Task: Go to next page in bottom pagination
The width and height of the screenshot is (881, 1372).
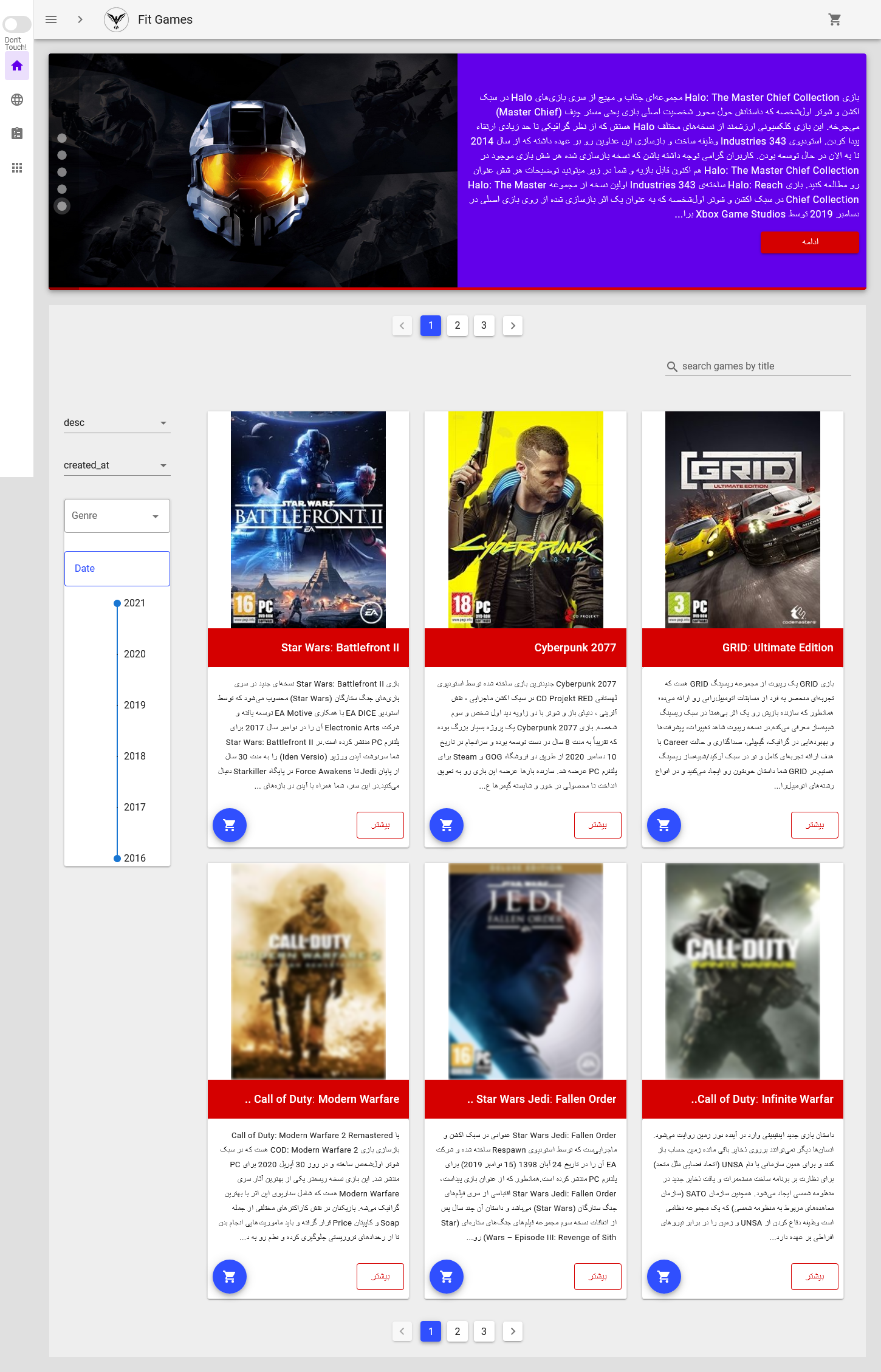Action: tap(513, 1331)
